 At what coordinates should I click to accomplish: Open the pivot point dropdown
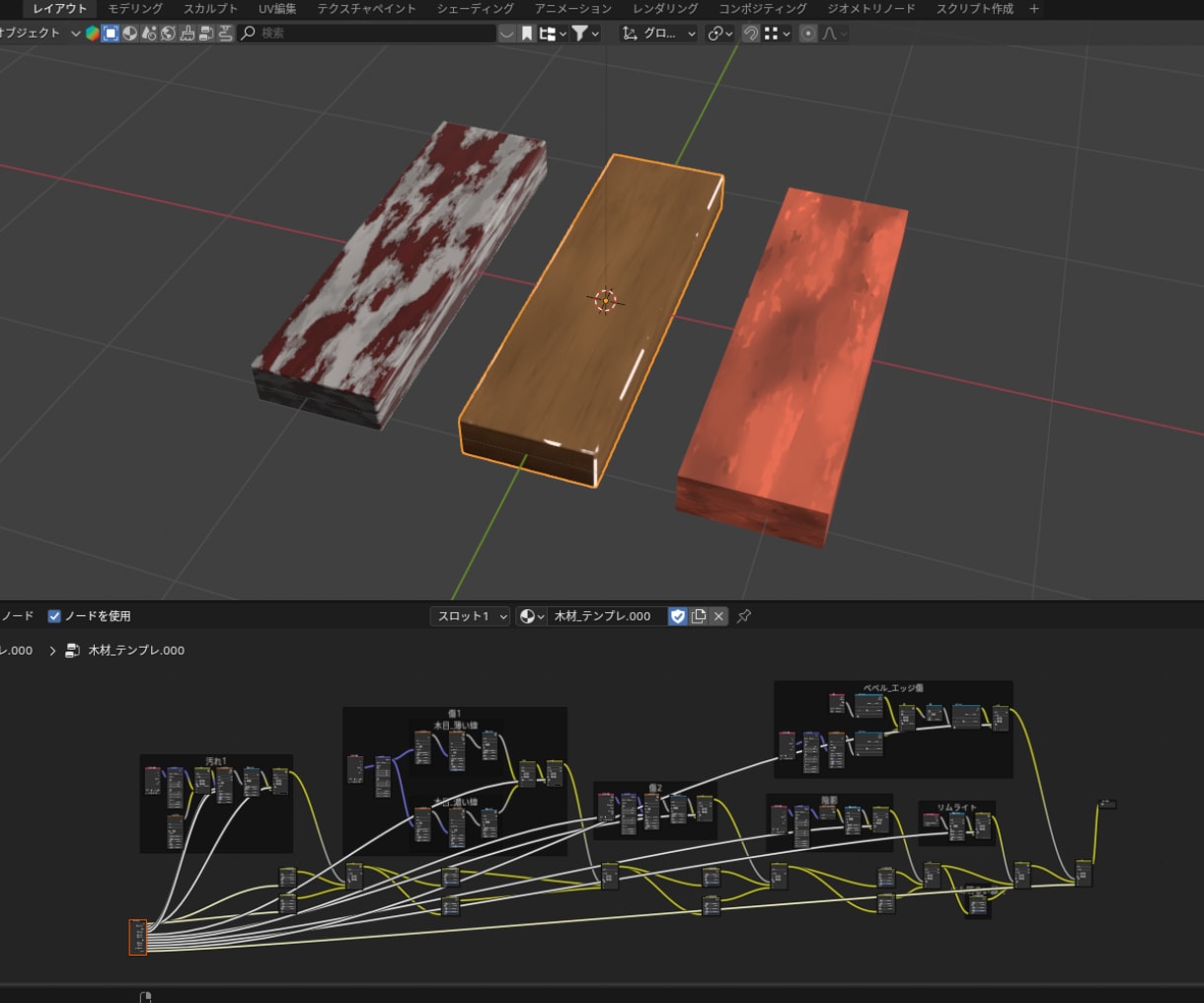tap(720, 34)
